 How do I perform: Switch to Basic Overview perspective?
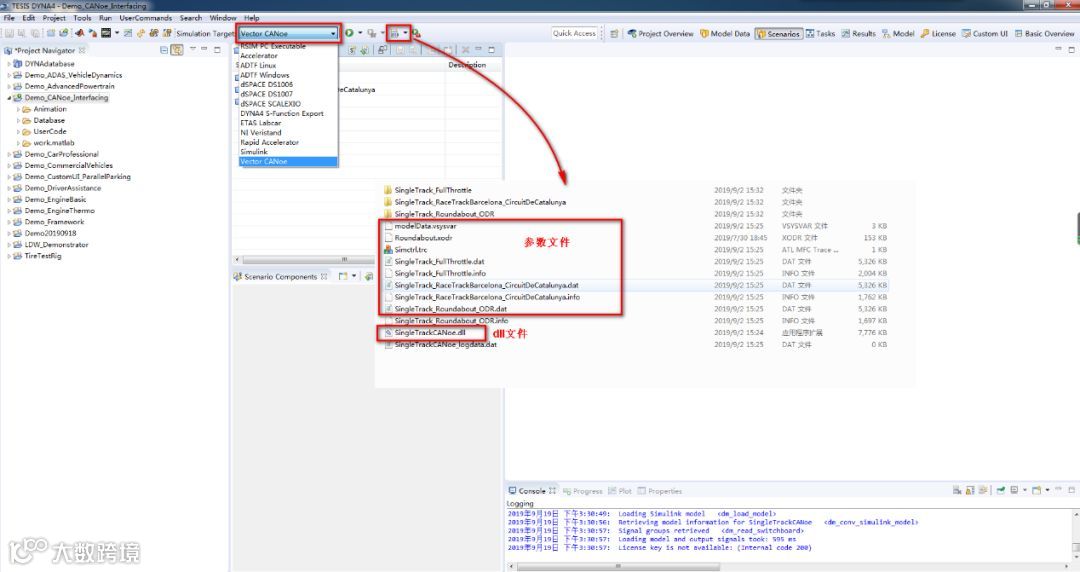coord(1044,33)
